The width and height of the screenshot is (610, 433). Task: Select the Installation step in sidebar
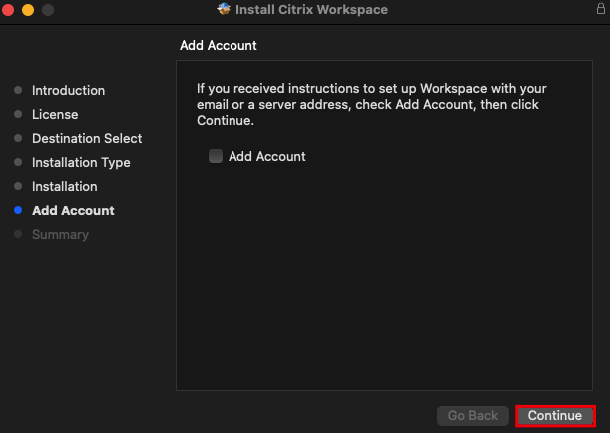pos(65,186)
